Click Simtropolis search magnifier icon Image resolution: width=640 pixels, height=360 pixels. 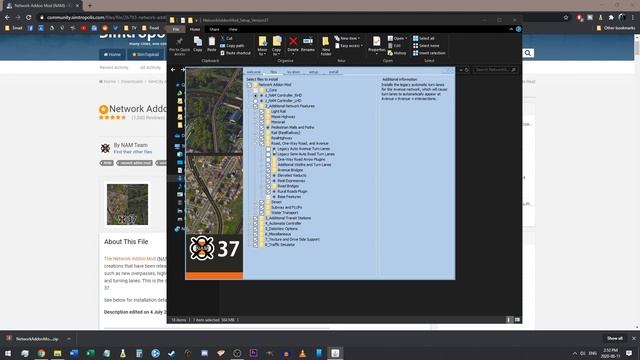click(x=528, y=53)
